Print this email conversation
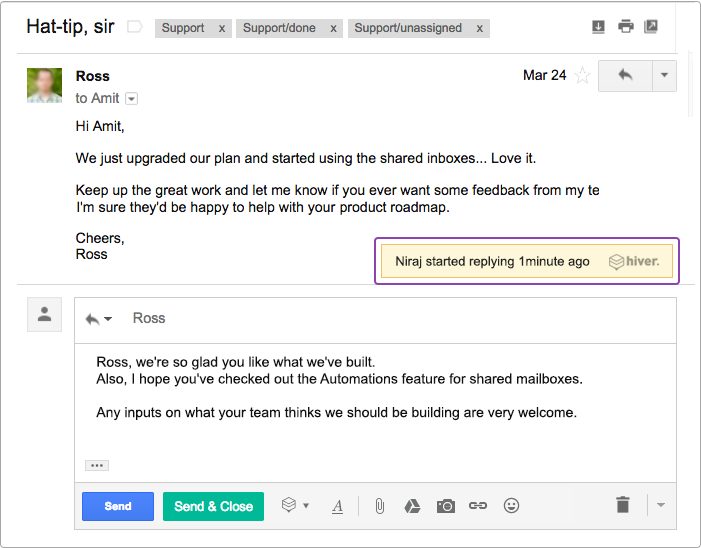Viewport: 701px width, 548px height. coord(625,27)
